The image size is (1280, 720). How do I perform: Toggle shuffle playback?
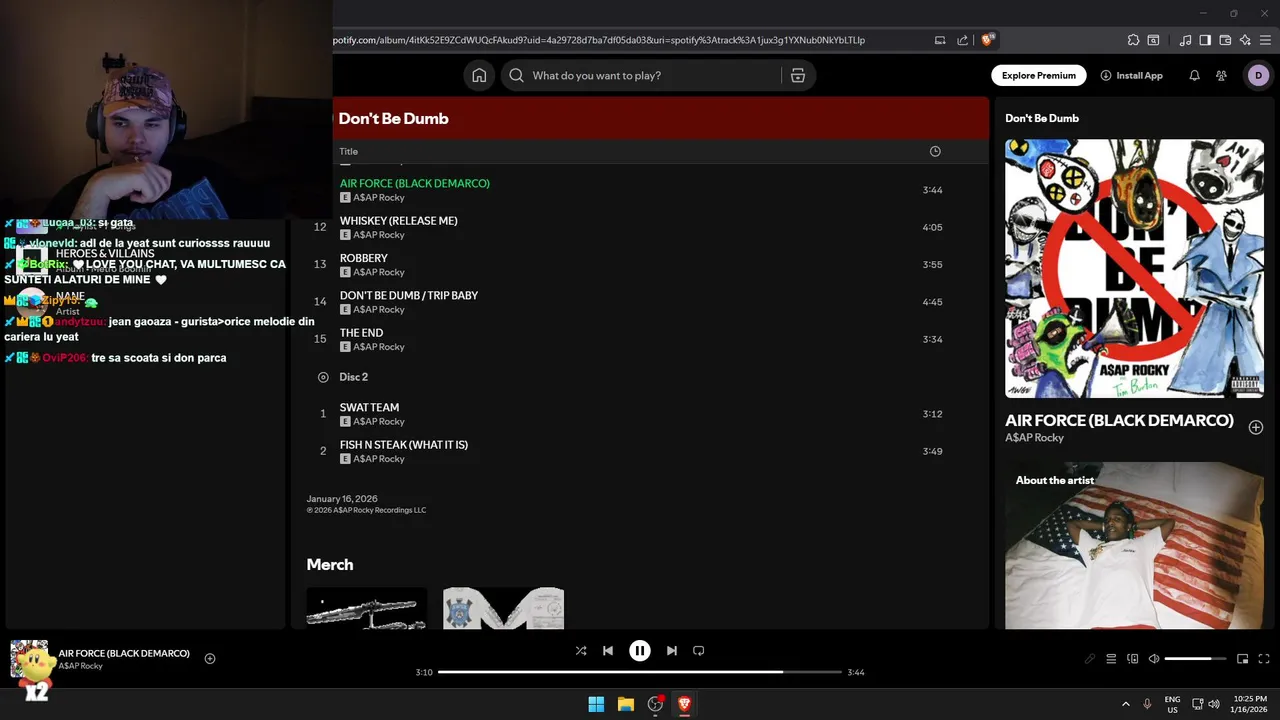(581, 651)
